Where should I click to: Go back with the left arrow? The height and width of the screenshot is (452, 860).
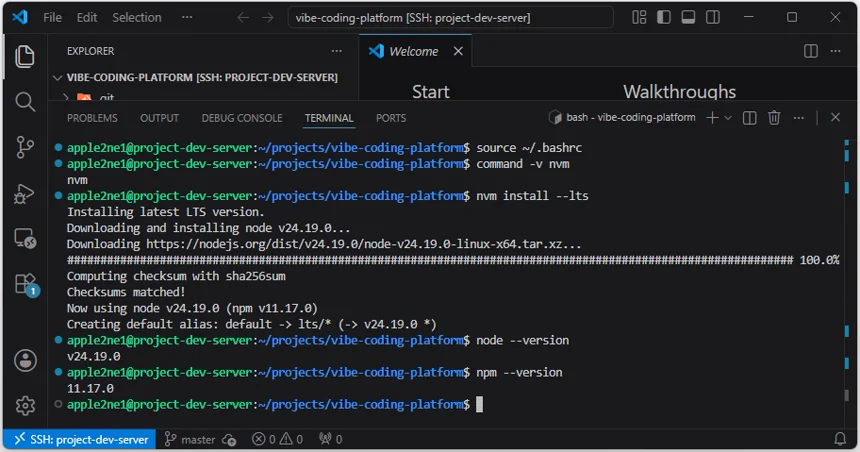pos(243,18)
